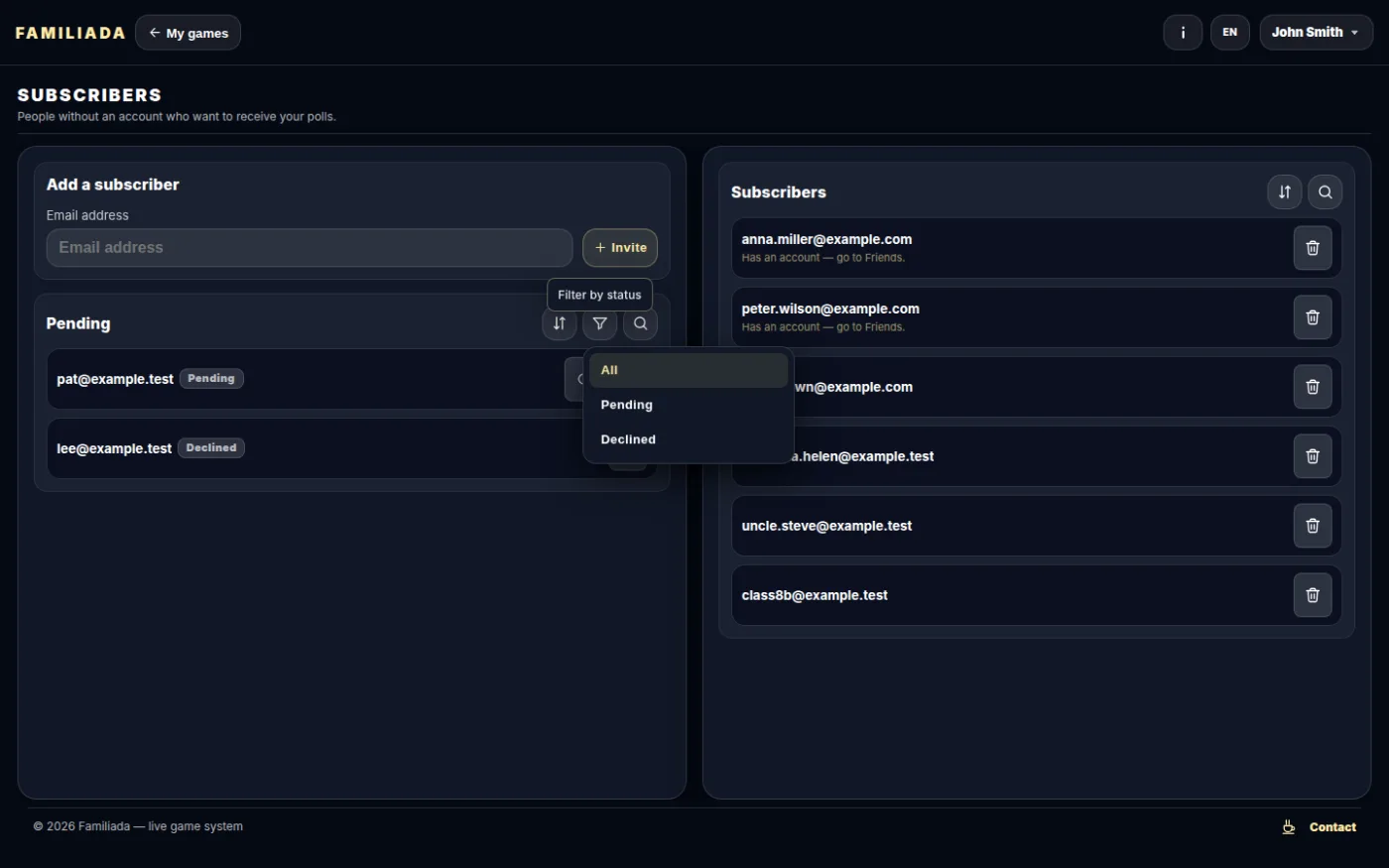This screenshot has width=1389, height=868.
Task: Focus the Email address input field
Action: coord(310,248)
